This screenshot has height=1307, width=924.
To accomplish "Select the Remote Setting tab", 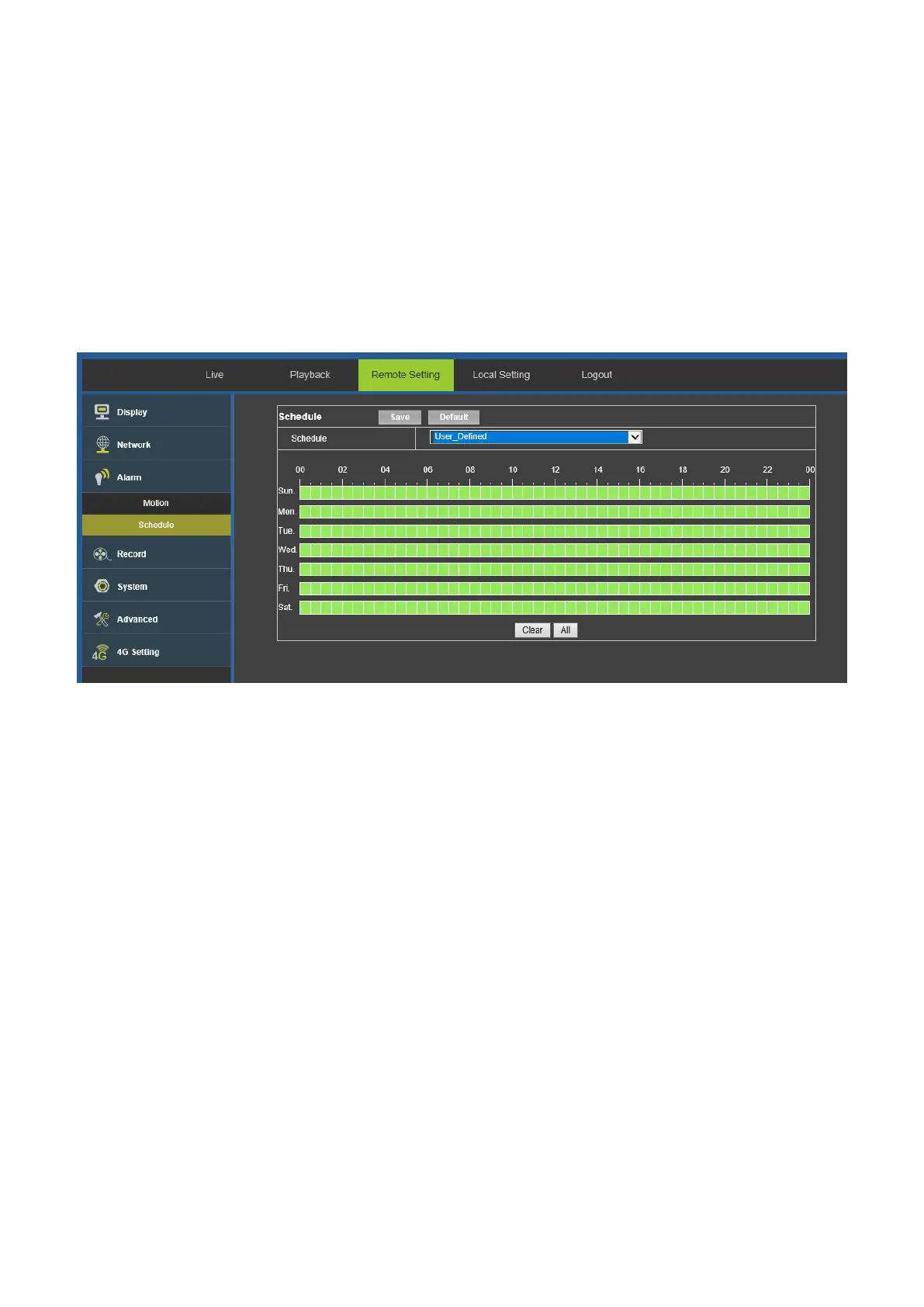I will pos(406,375).
